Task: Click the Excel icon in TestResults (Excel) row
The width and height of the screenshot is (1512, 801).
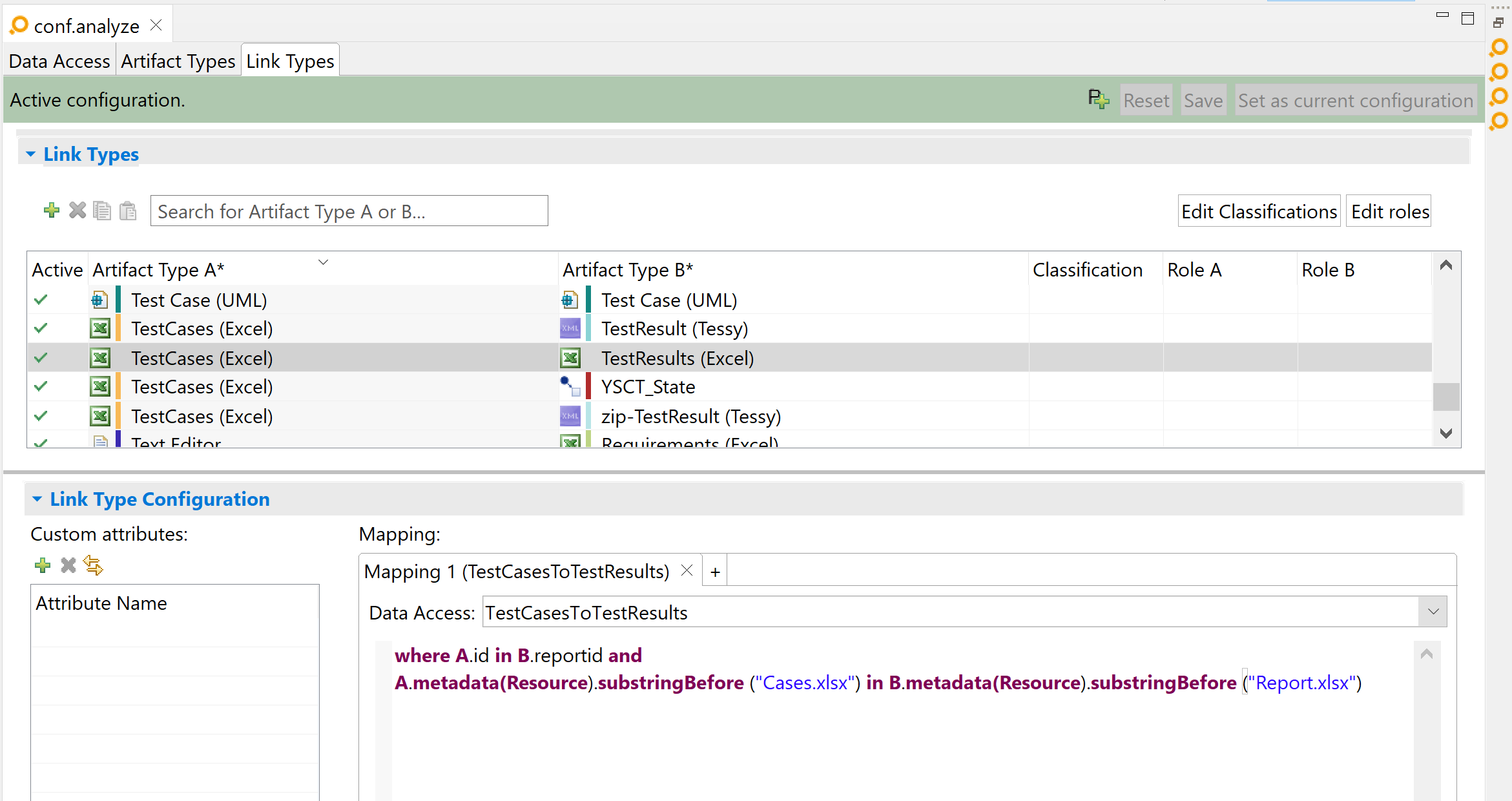Action: 570,358
